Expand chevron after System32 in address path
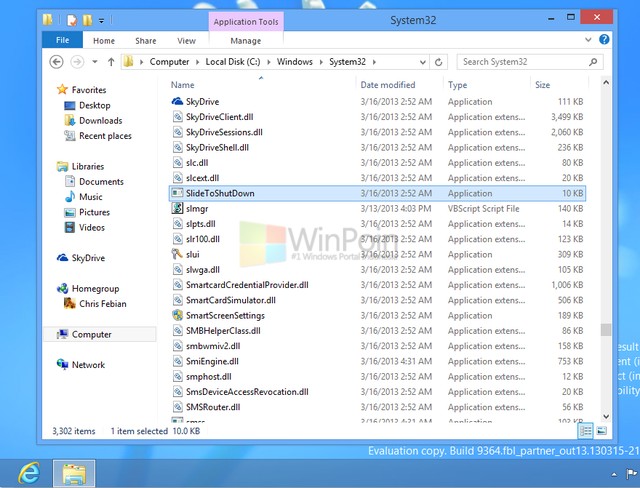The width and height of the screenshot is (640, 488). pyautogui.click(x=374, y=62)
